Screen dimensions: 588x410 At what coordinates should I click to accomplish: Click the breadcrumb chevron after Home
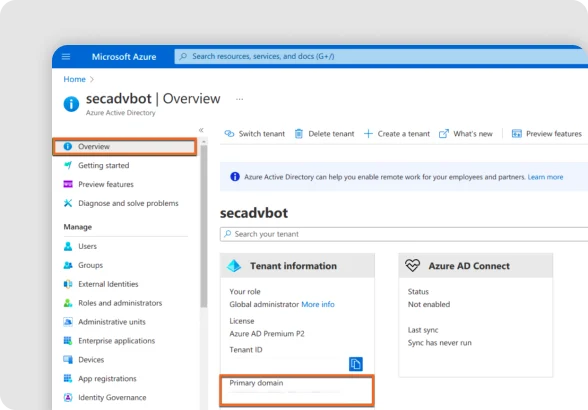point(92,79)
